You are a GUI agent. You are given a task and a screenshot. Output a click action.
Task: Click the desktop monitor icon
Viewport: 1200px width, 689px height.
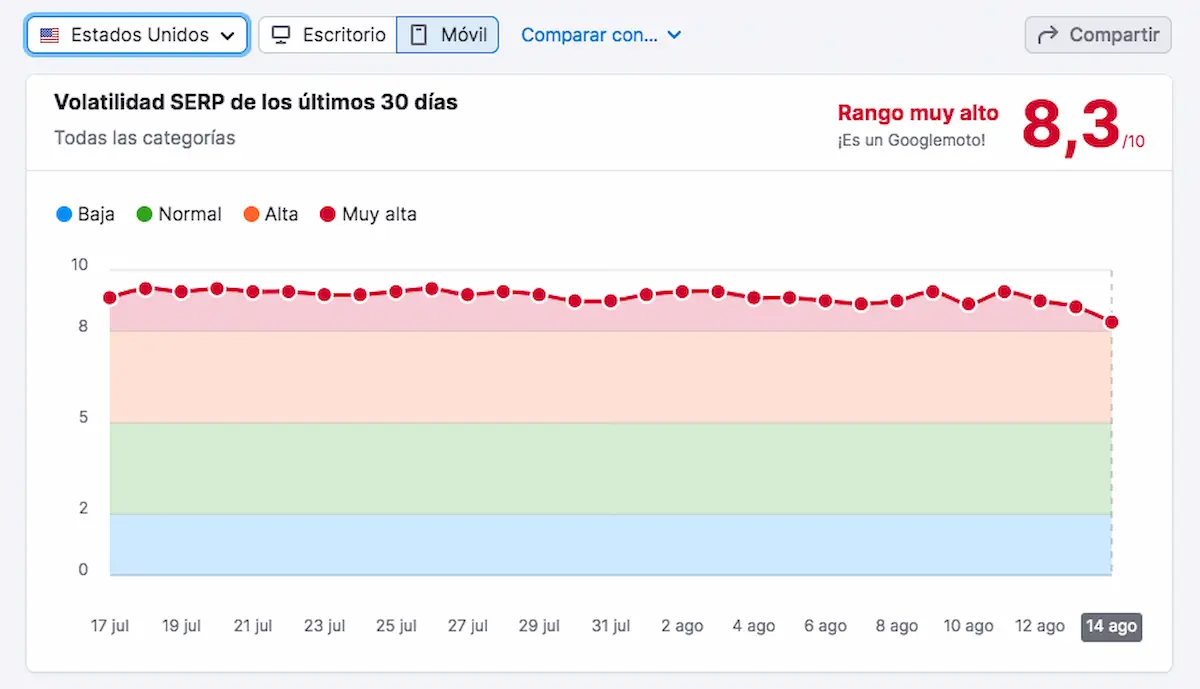coord(281,35)
